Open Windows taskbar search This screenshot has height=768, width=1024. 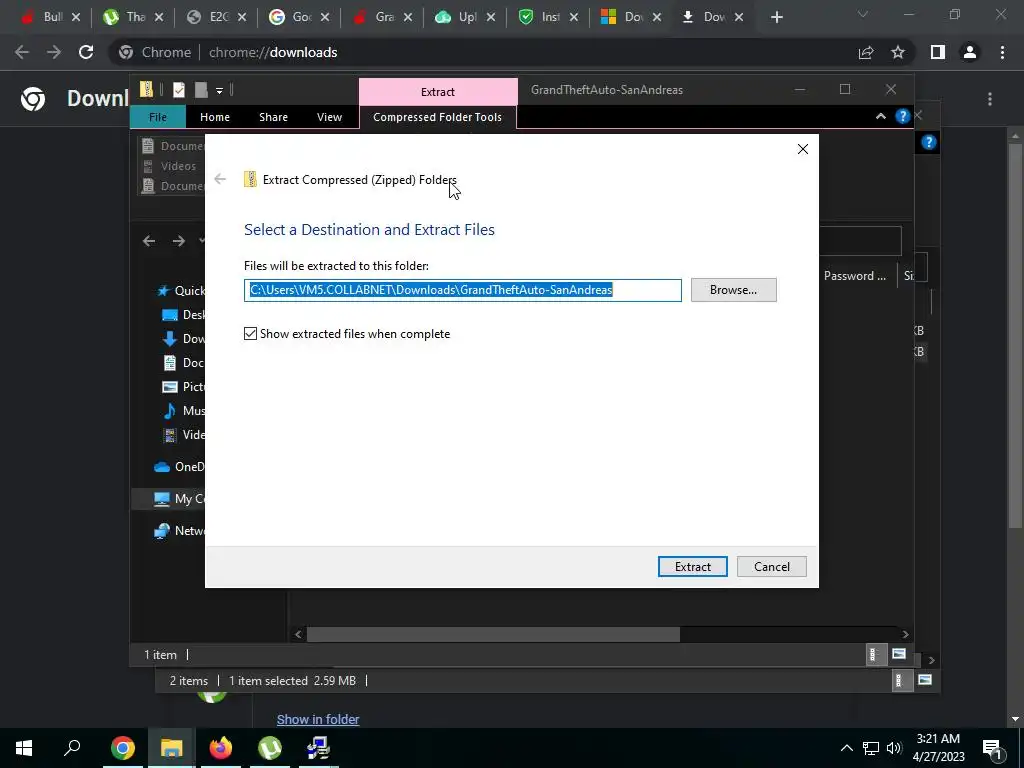pyautogui.click(x=72, y=748)
